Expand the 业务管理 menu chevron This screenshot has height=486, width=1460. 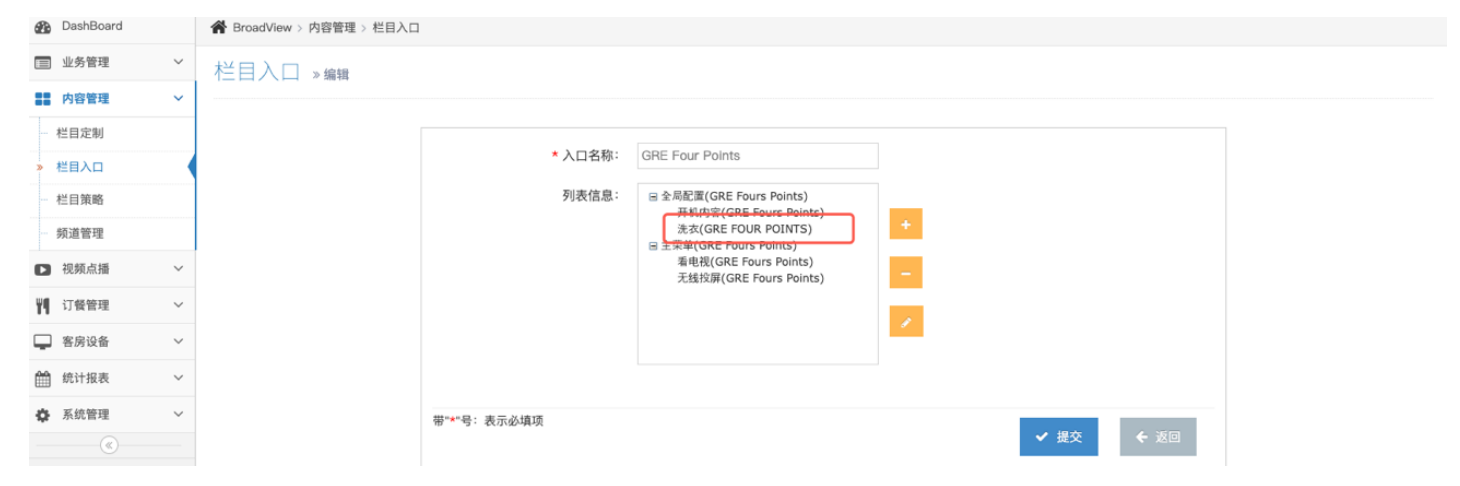point(178,62)
